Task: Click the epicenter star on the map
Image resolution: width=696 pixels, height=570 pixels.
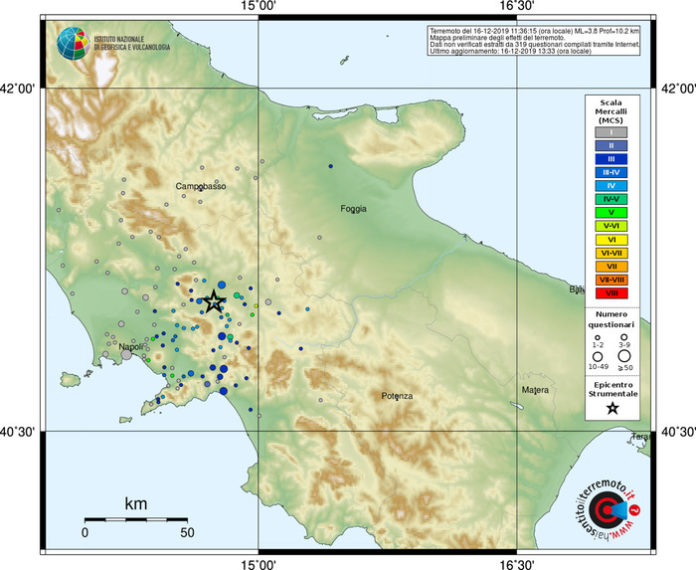Action: [x=214, y=302]
